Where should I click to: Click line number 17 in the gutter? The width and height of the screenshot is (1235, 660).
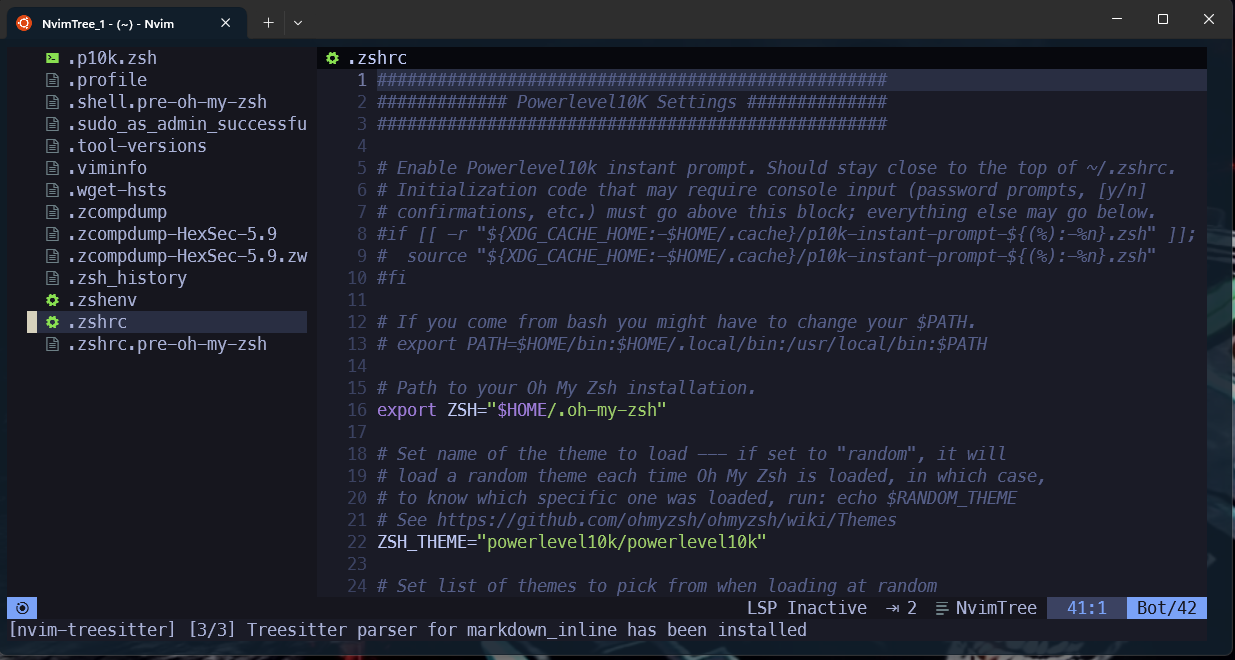point(357,432)
